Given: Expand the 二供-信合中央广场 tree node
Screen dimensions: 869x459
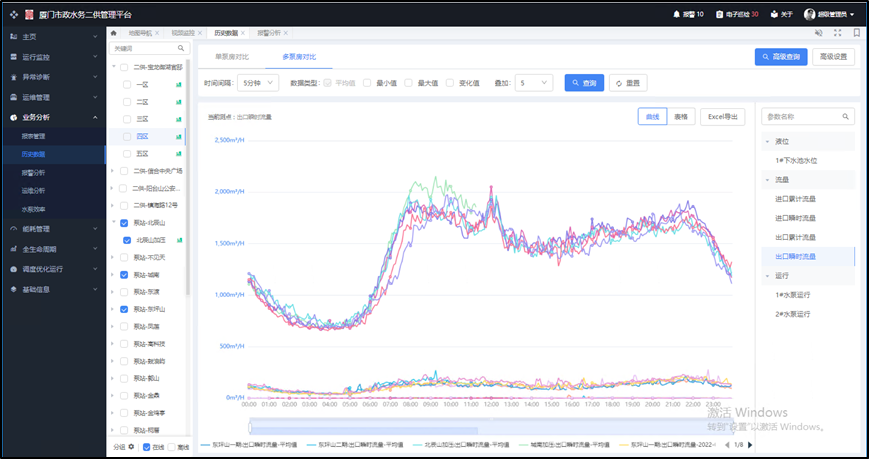Looking at the screenshot, I should (111, 171).
